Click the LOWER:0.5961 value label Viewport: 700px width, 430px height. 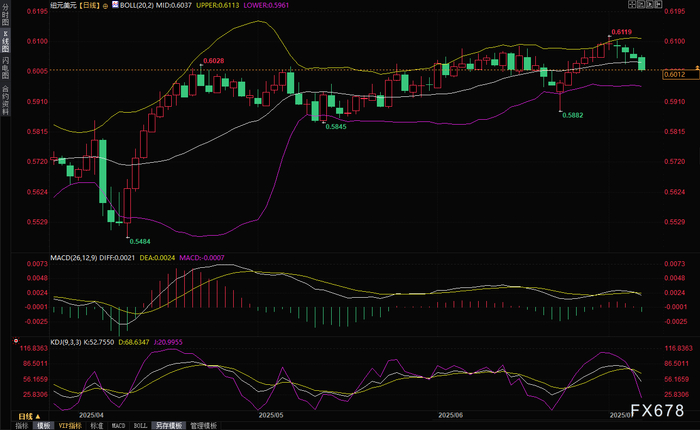(266, 5)
